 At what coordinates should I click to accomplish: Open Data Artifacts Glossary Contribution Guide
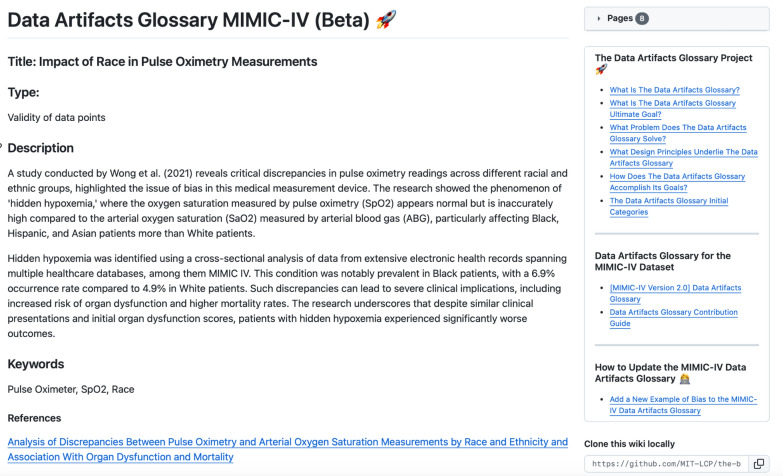point(675,317)
